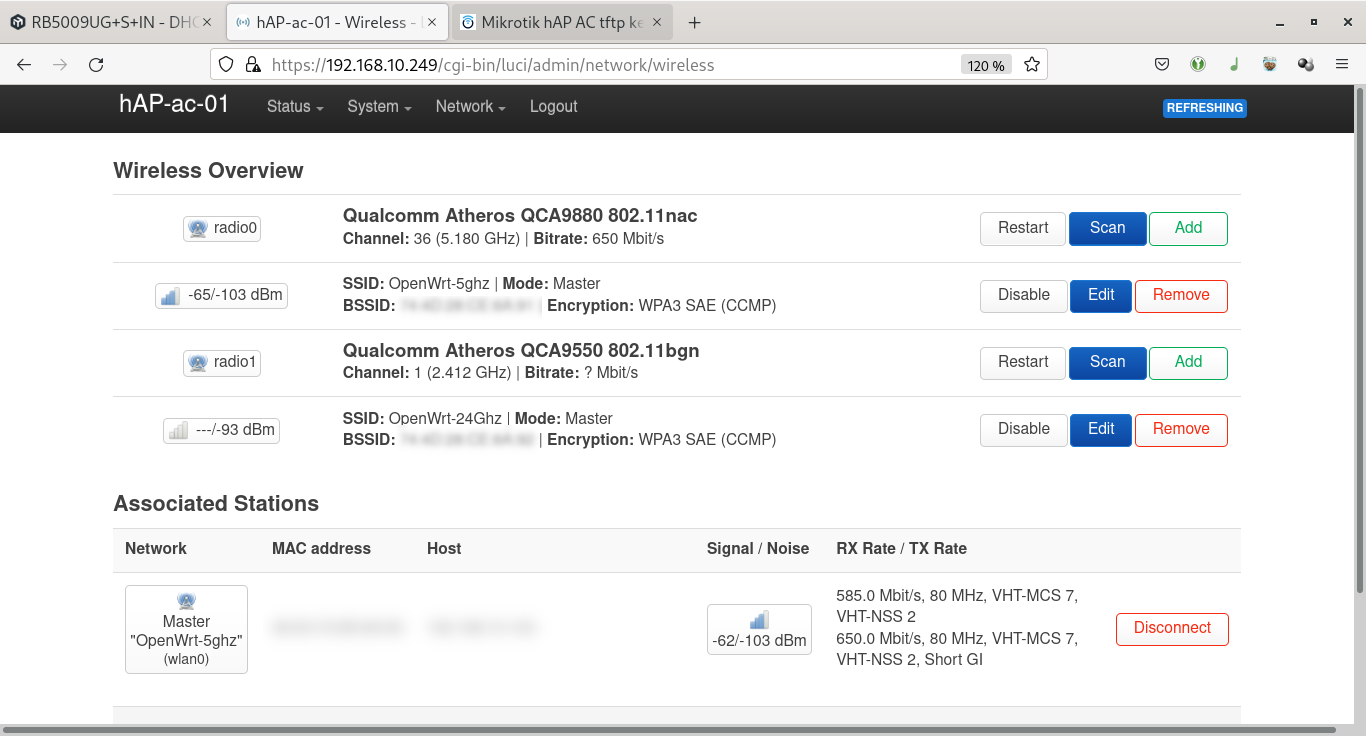Viewport: 1366px width, 736px height.
Task: Save page to Pocket
Action: [x=1162, y=65]
